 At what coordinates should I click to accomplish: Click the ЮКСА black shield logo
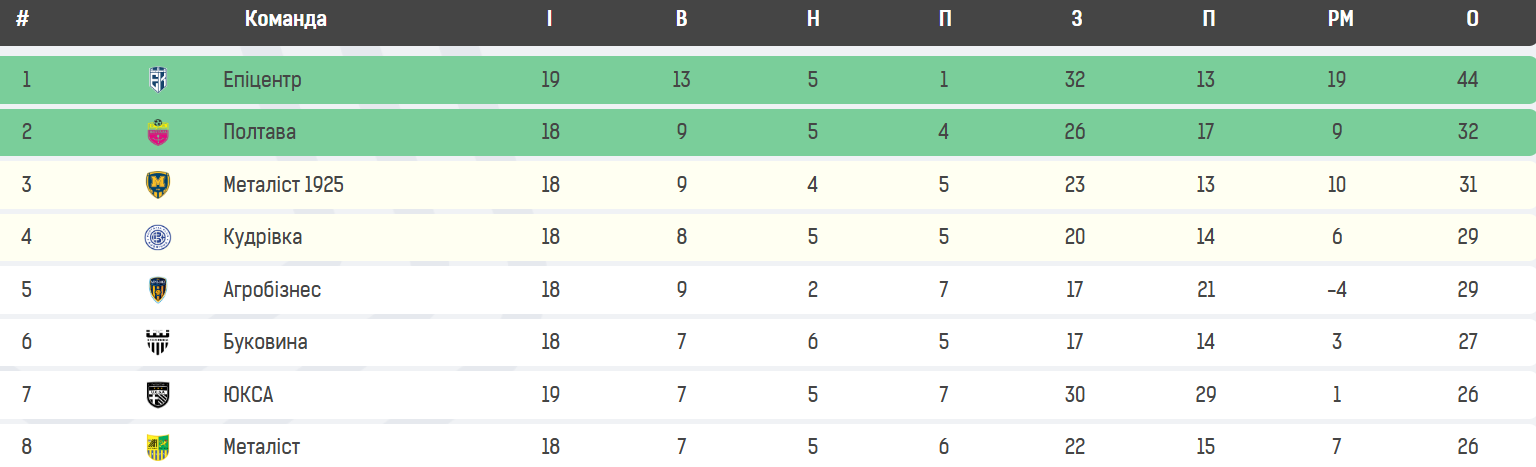158,394
